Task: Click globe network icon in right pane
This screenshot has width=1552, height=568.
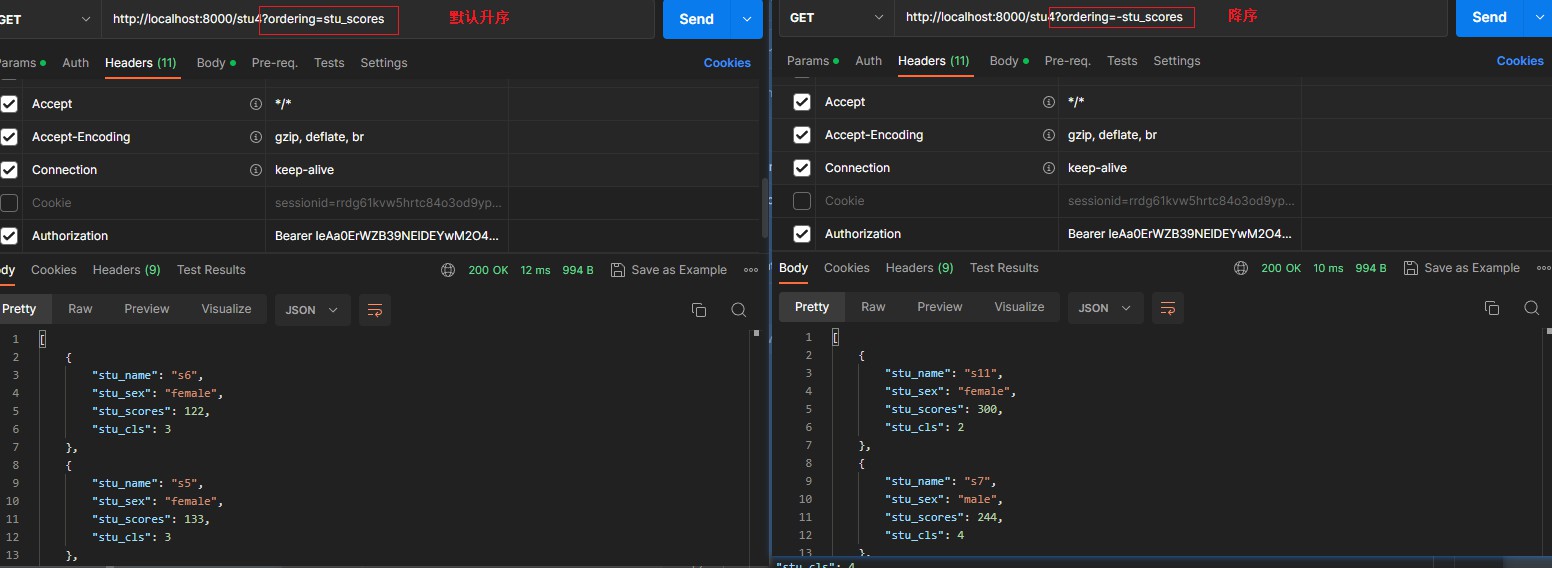Action: pyautogui.click(x=1241, y=268)
